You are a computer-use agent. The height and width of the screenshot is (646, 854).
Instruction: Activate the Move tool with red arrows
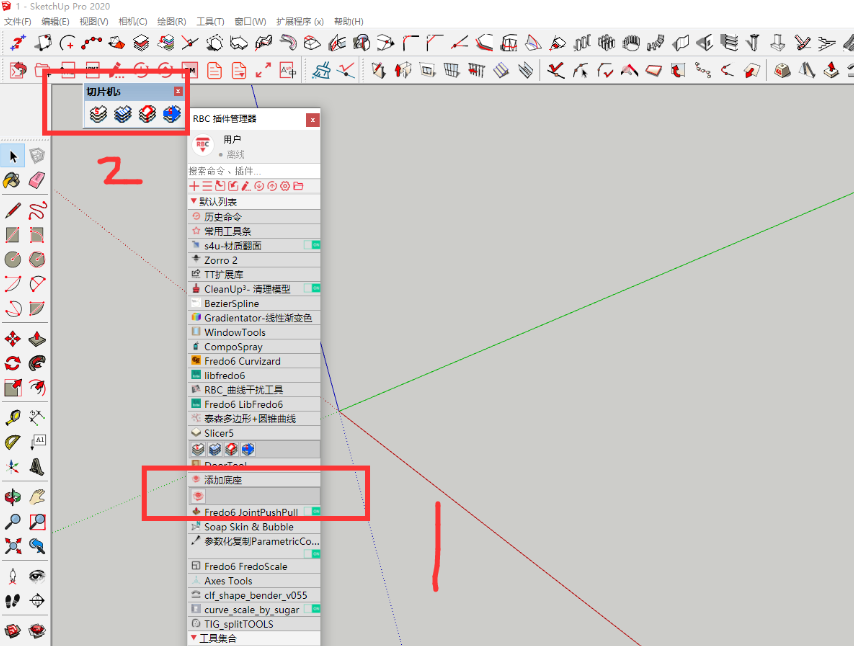pyautogui.click(x=13, y=339)
